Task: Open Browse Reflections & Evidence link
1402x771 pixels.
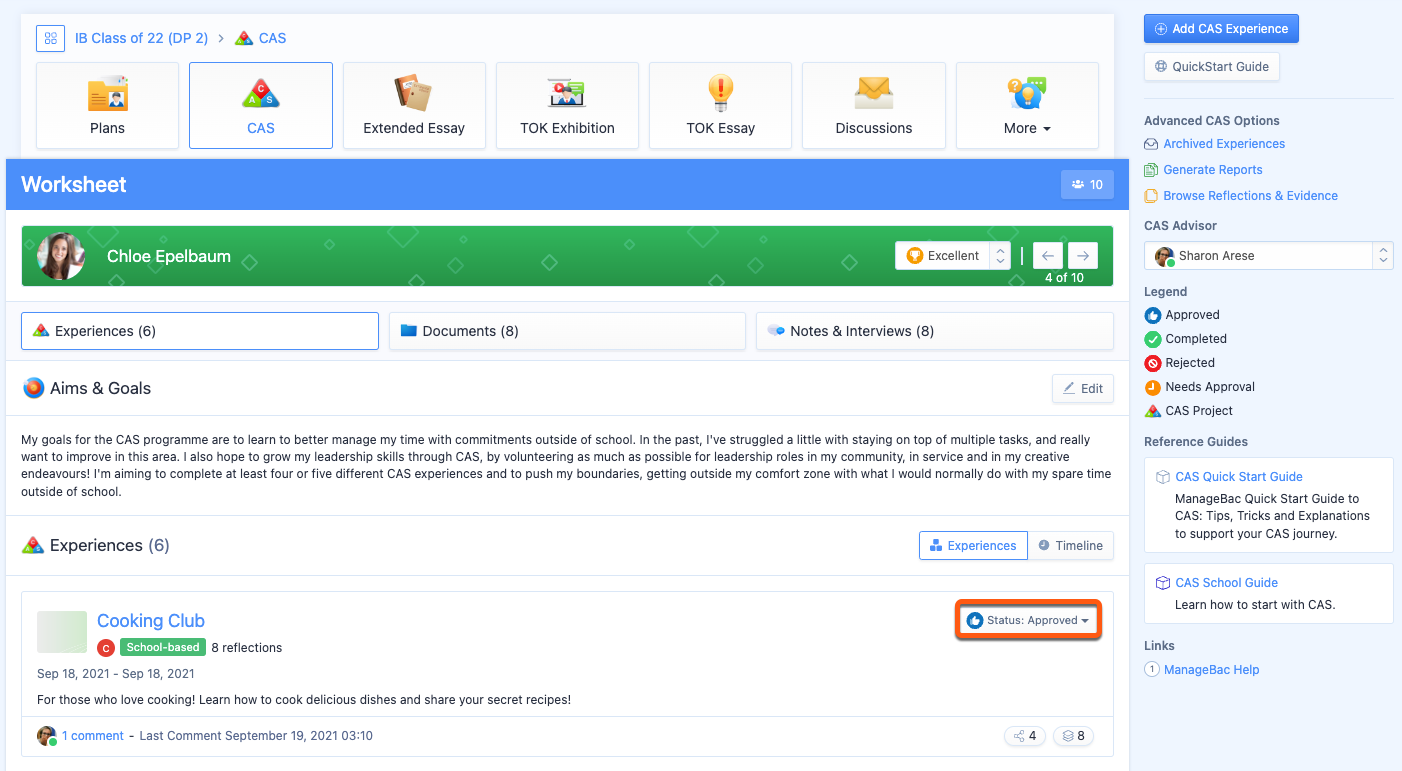Action: (1250, 196)
